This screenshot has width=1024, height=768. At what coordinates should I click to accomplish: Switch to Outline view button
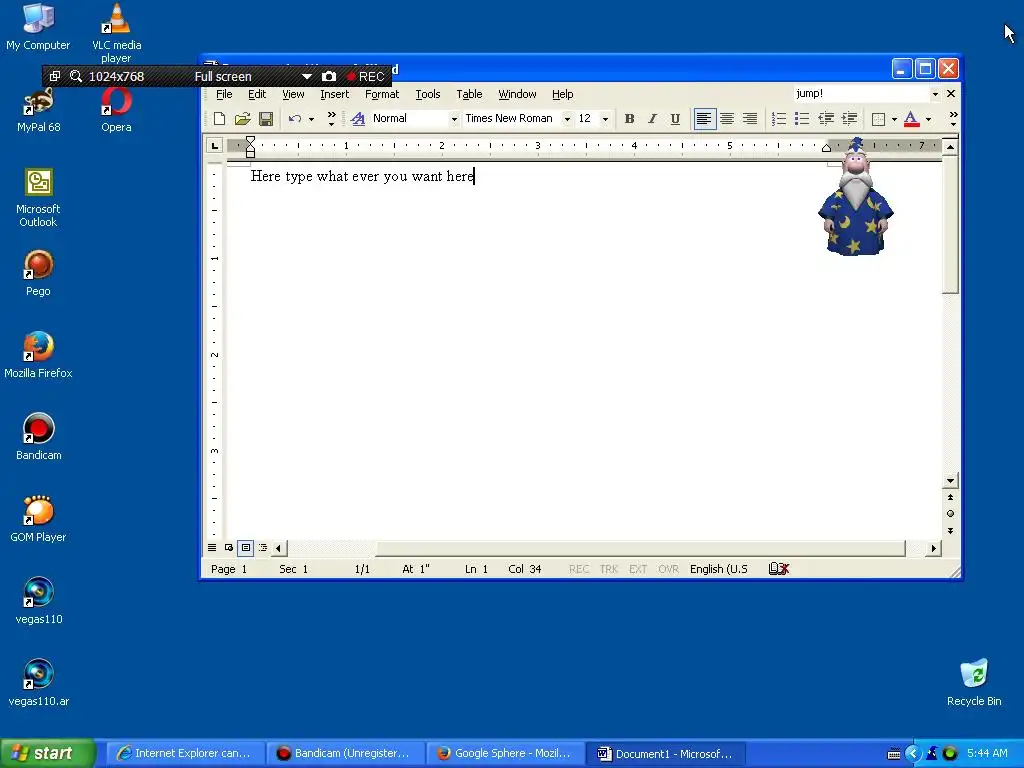pyautogui.click(x=263, y=548)
